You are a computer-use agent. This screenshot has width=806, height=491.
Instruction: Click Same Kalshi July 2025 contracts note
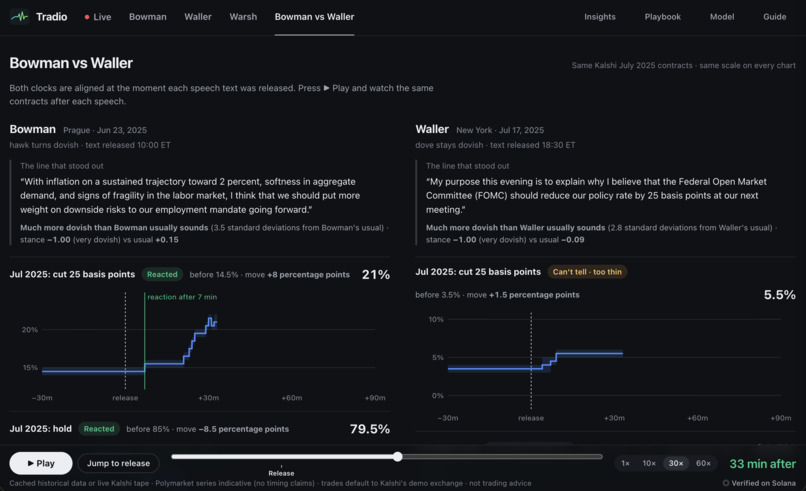pyautogui.click(x=683, y=65)
